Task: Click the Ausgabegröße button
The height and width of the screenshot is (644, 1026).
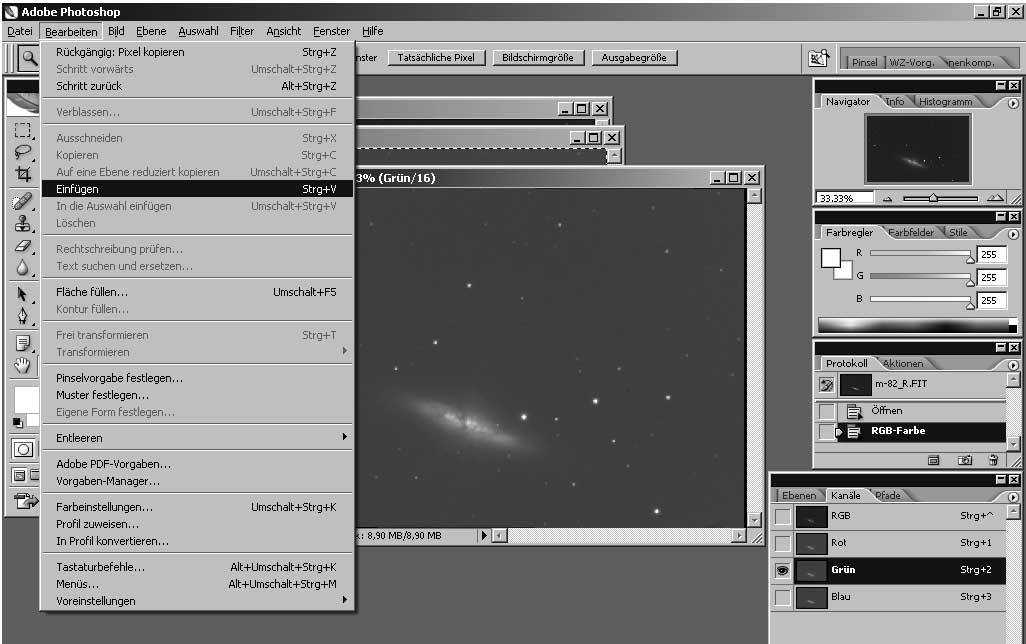Action: click(x=634, y=58)
